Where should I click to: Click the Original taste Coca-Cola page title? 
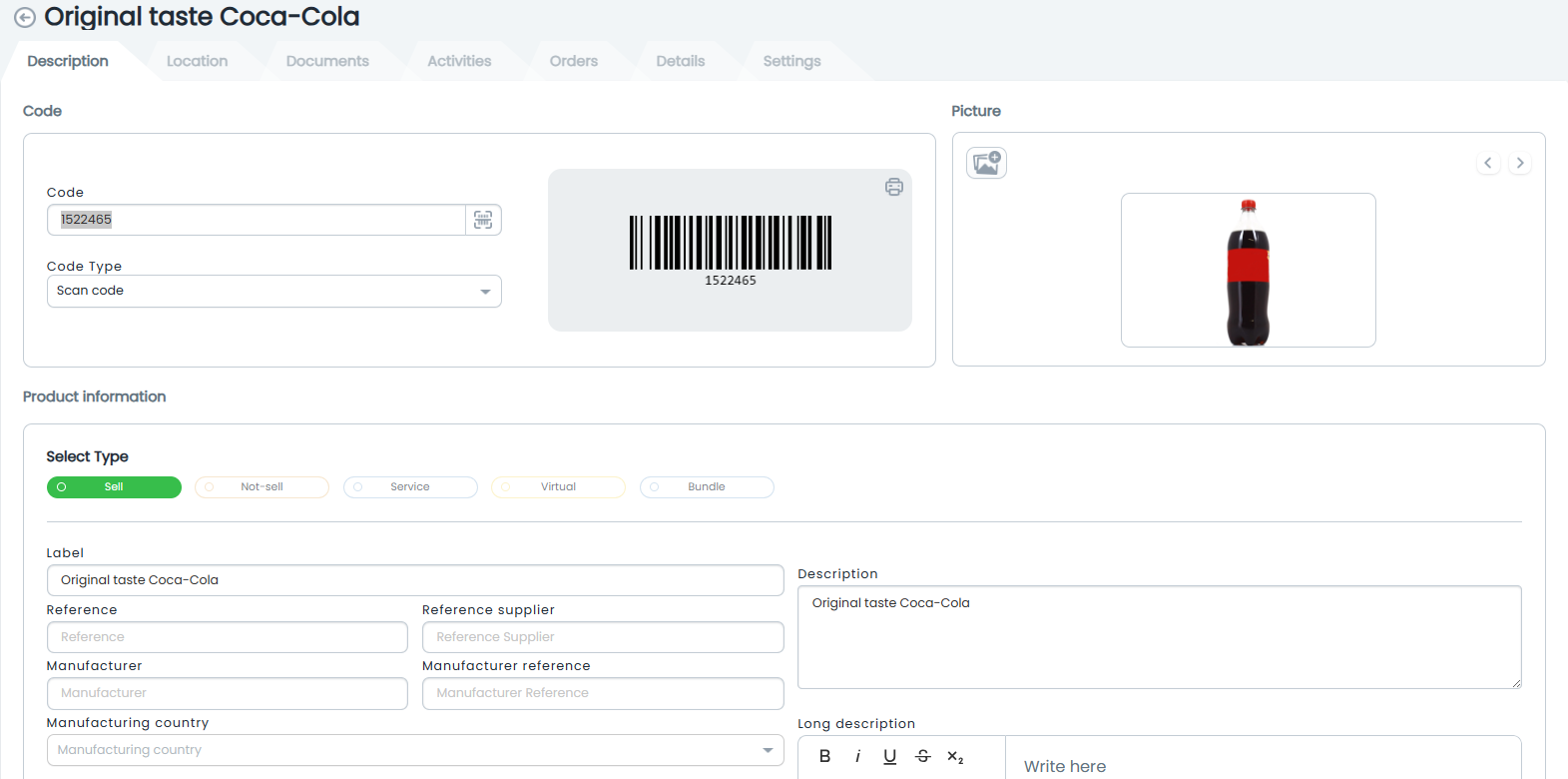pyautogui.click(x=202, y=17)
